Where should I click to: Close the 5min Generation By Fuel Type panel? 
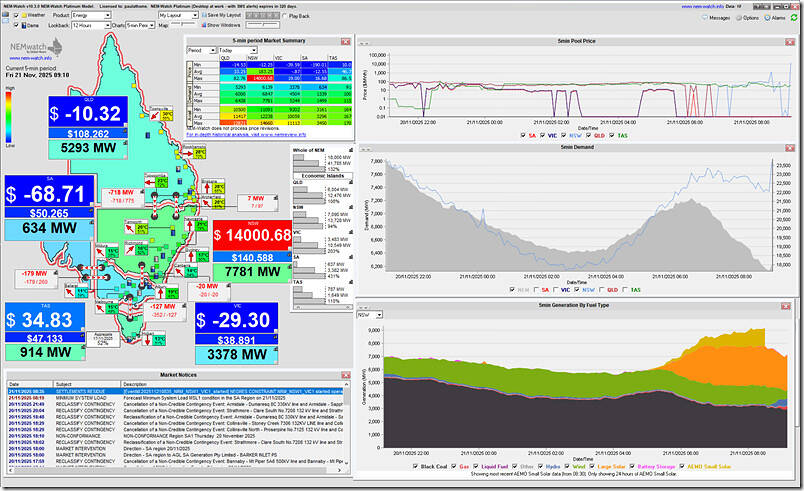pyautogui.click(x=786, y=306)
